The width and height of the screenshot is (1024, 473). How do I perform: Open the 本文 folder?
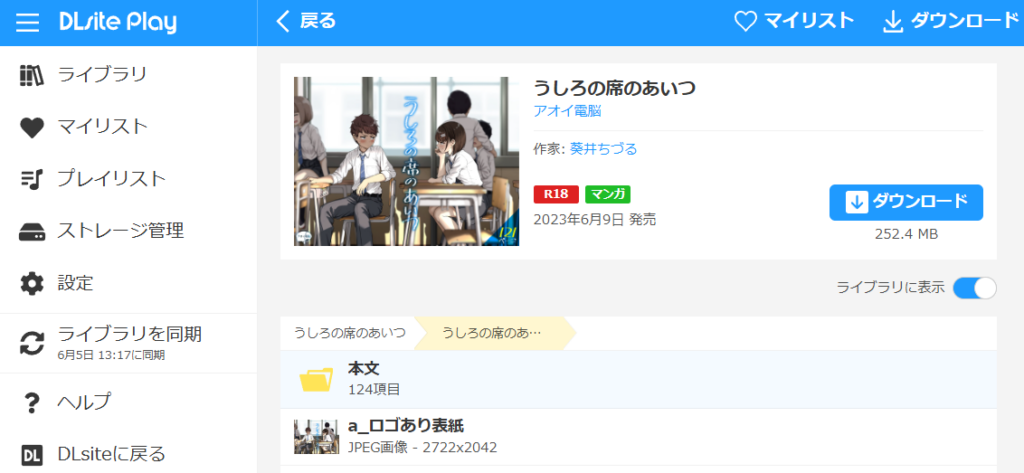[364, 378]
